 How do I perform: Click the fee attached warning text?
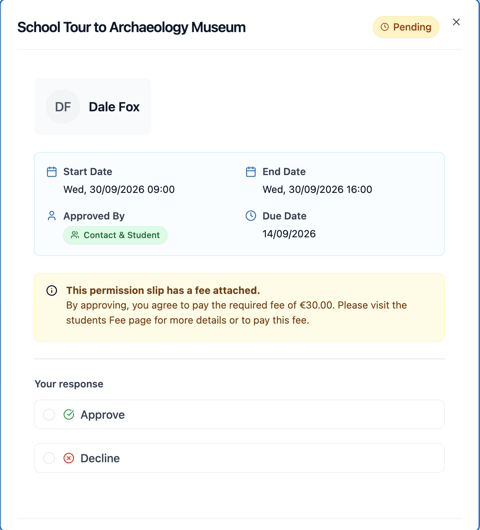tap(163, 290)
